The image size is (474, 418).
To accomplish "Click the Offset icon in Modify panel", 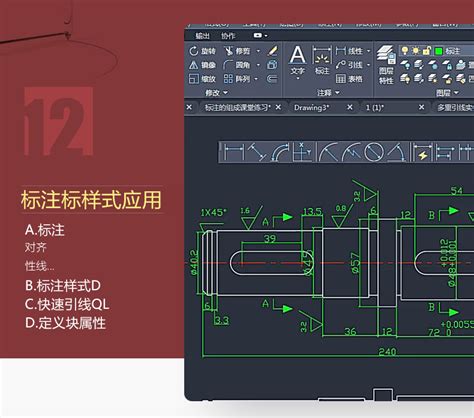I will pos(272,79).
